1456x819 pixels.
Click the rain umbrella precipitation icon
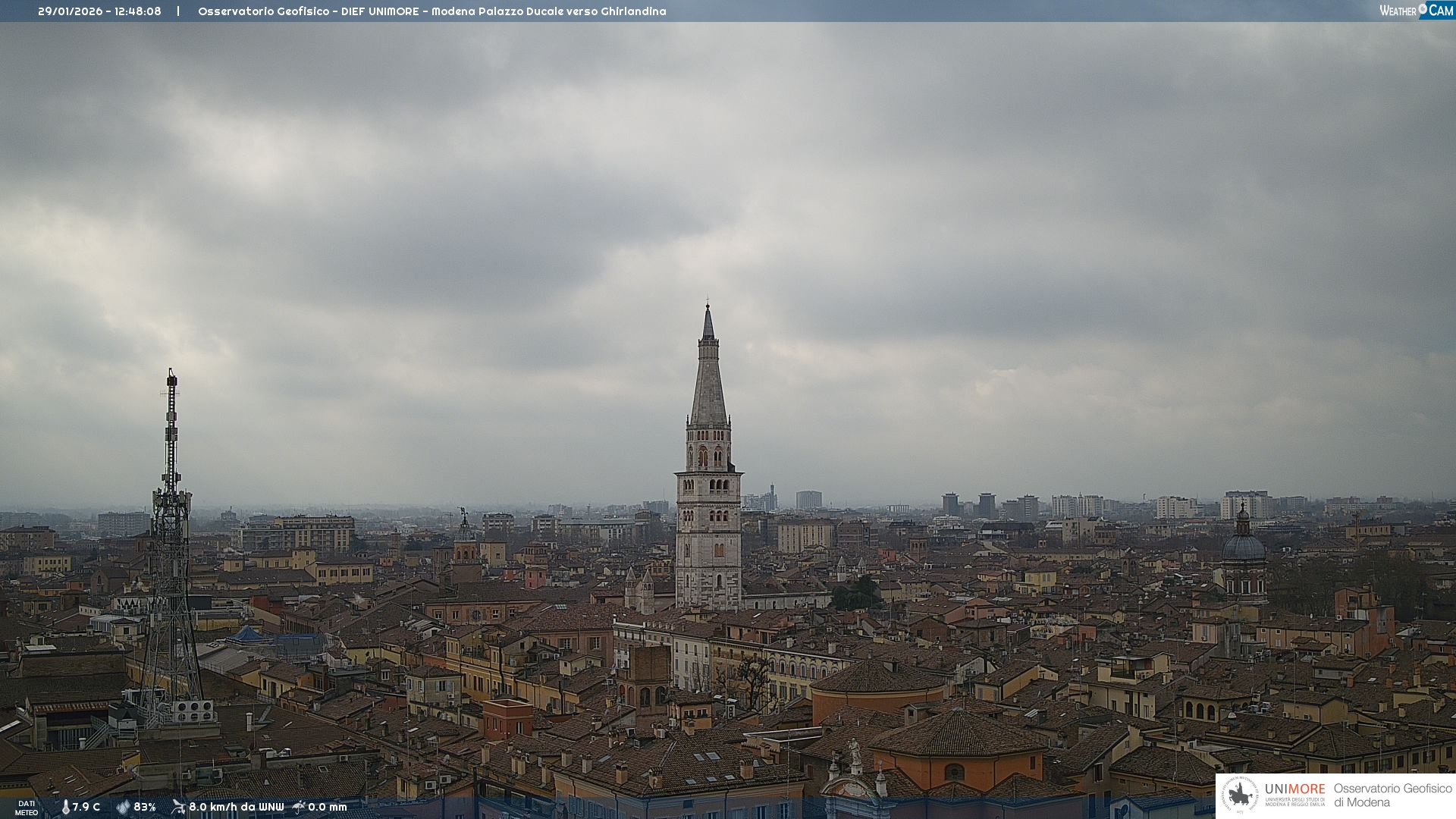[x=299, y=807]
